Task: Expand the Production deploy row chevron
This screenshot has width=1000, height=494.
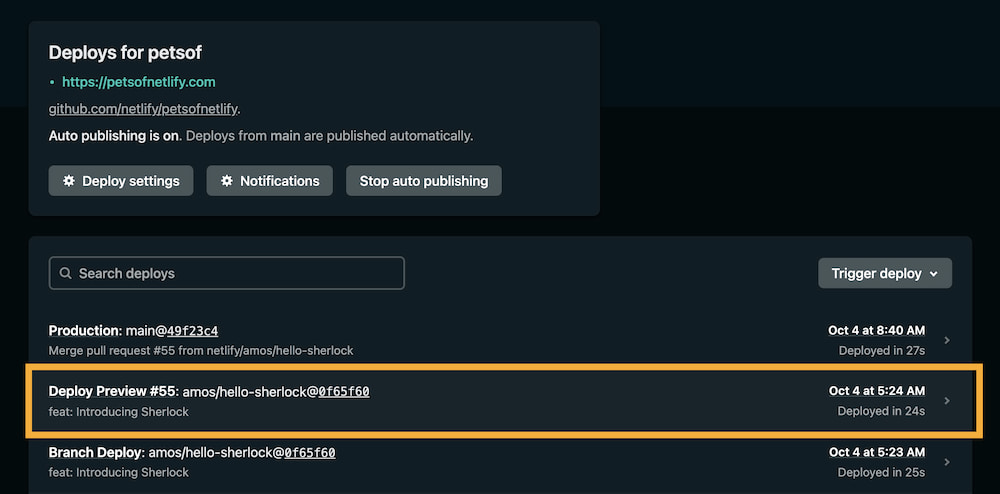Action: click(x=947, y=341)
